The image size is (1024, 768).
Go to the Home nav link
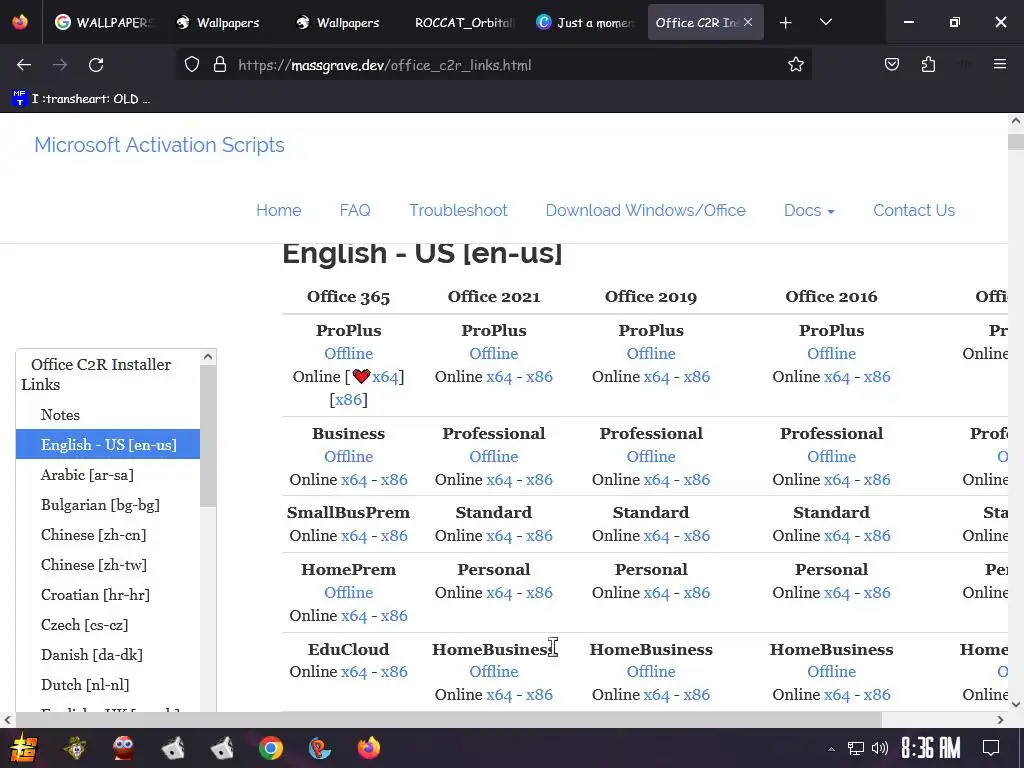(x=279, y=210)
